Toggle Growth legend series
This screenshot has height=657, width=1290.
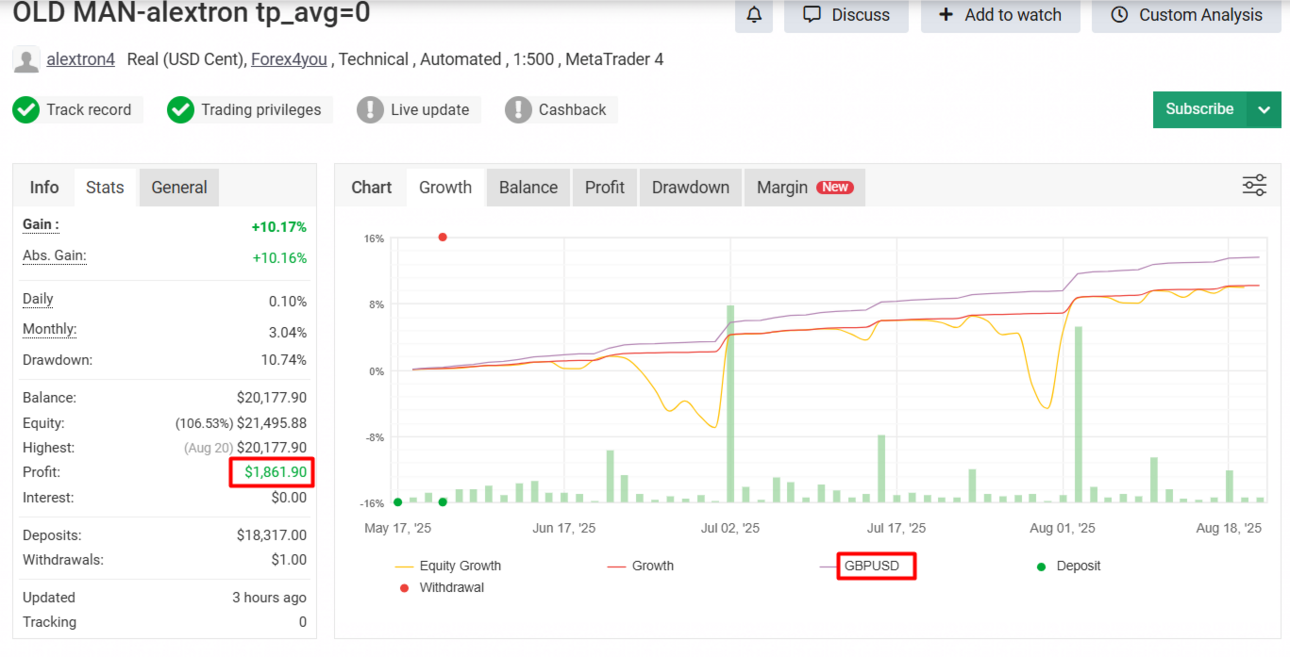tap(641, 566)
